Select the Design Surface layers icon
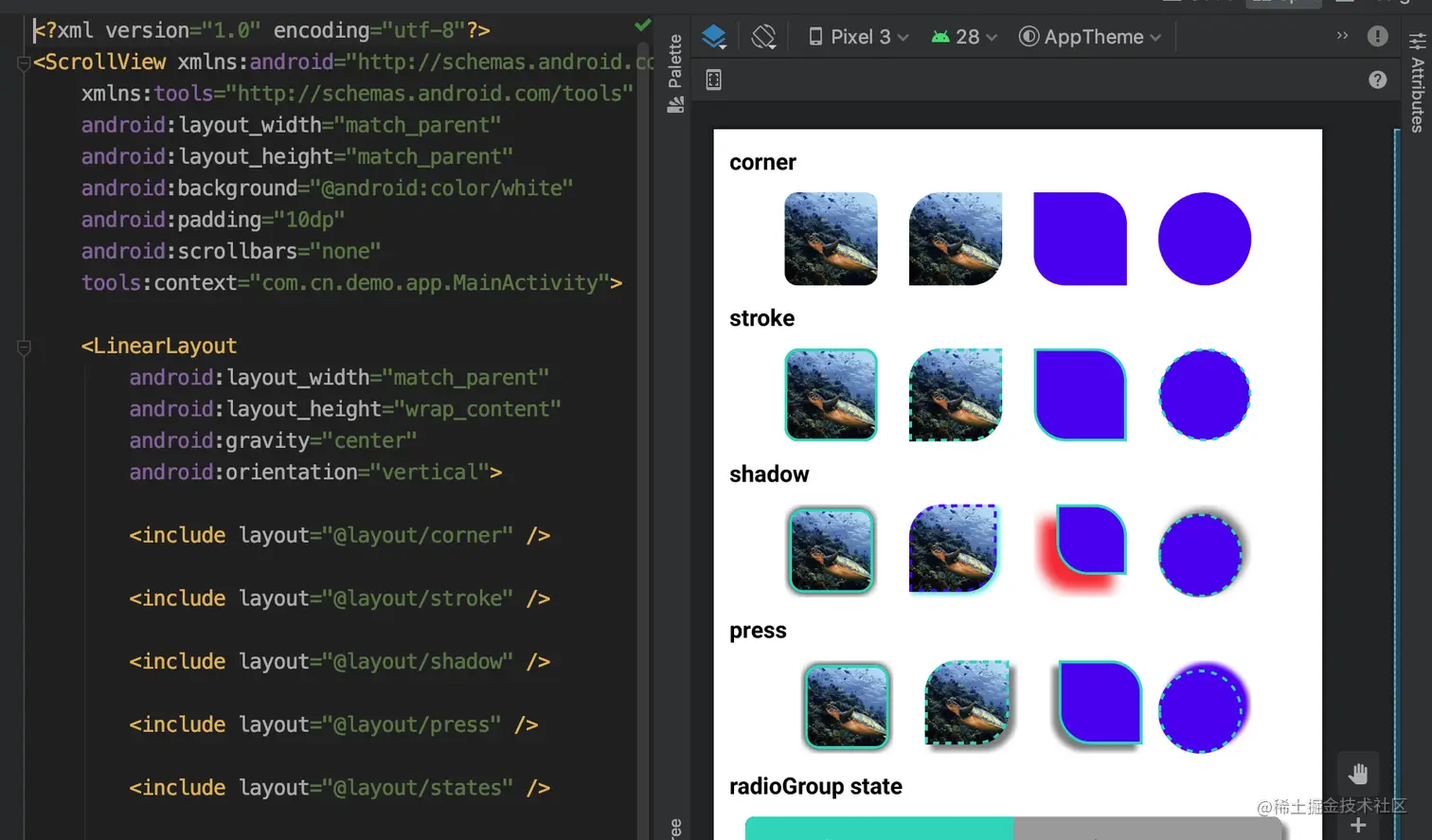1432x840 pixels. point(712,36)
